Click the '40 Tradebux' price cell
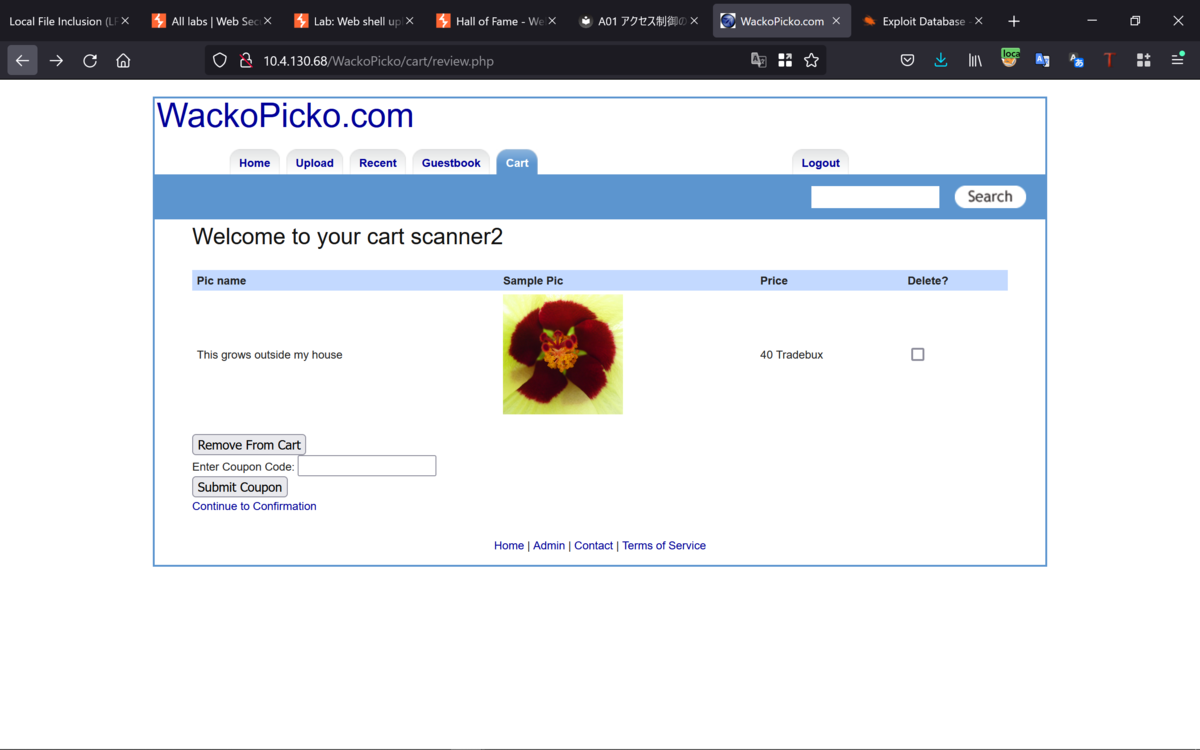 (x=791, y=355)
